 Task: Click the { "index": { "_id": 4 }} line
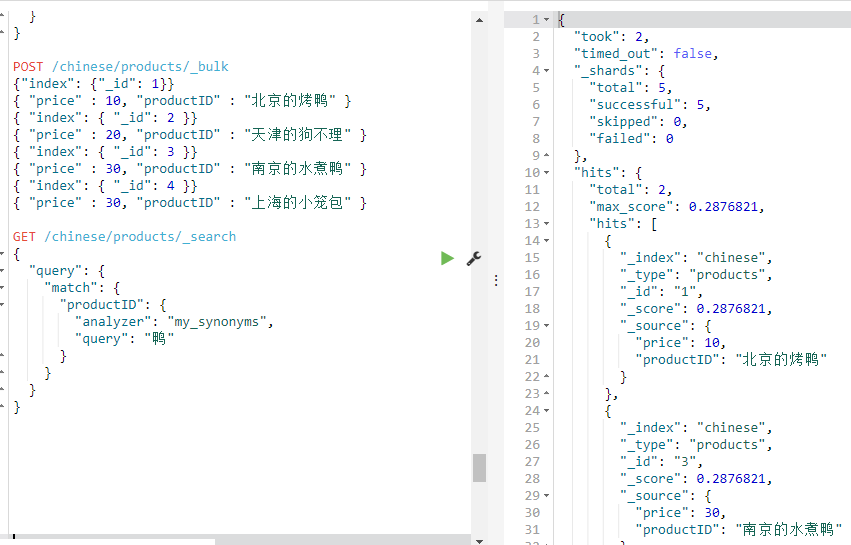point(105,186)
